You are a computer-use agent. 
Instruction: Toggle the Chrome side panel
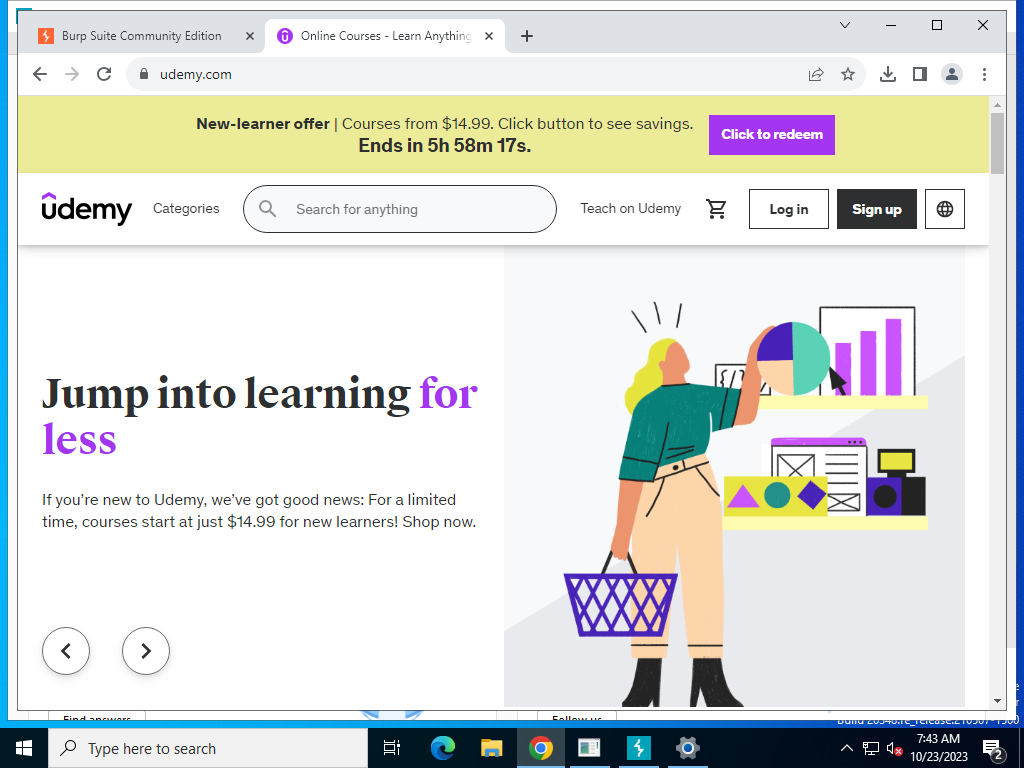920,74
